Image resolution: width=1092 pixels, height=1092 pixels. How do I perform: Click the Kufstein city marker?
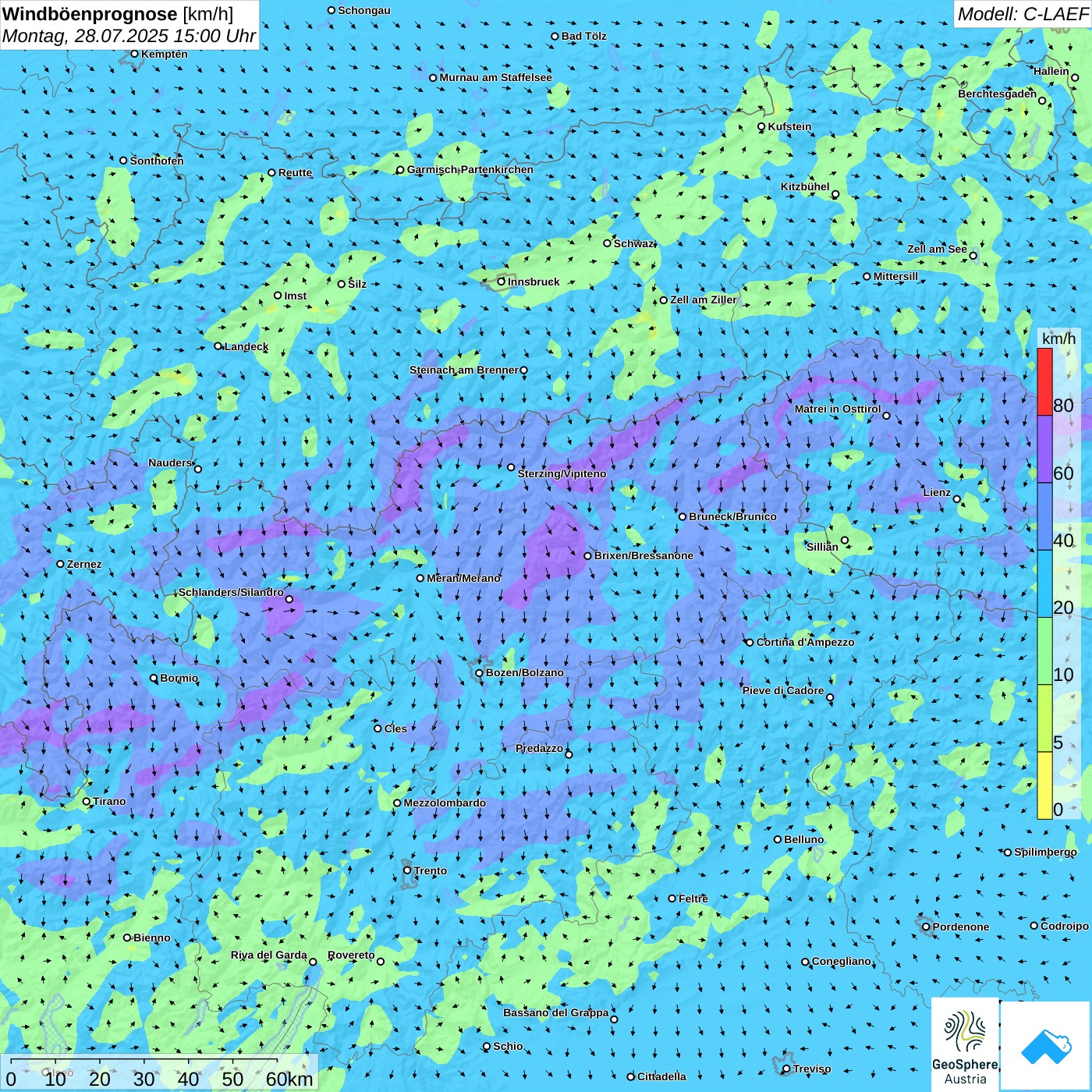click(x=761, y=126)
